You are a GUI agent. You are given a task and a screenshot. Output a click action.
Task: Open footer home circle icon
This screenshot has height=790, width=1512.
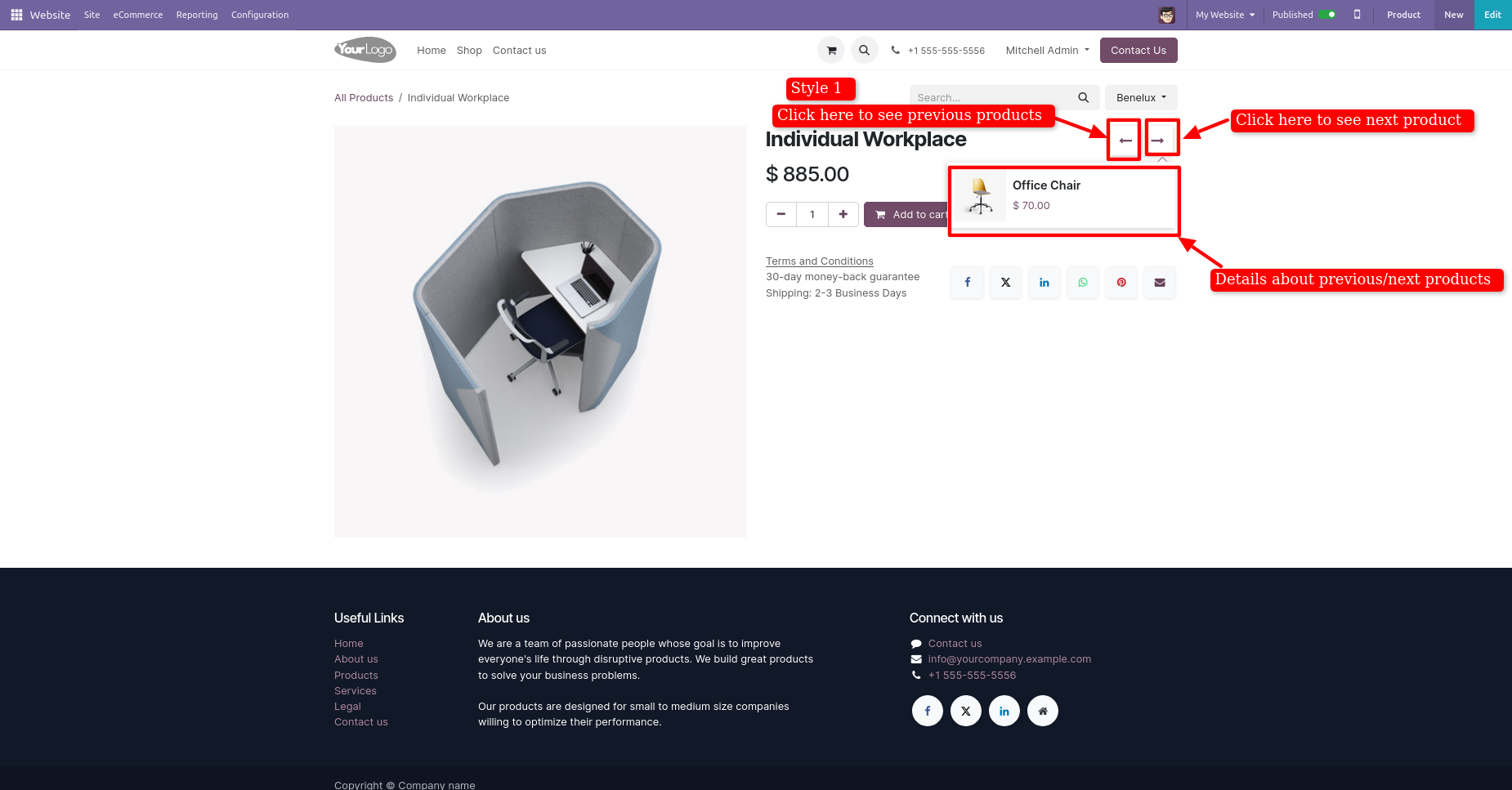1042,711
